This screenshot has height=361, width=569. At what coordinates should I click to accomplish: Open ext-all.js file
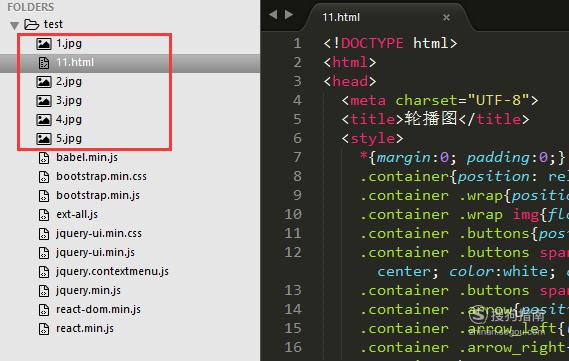point(77,214)
